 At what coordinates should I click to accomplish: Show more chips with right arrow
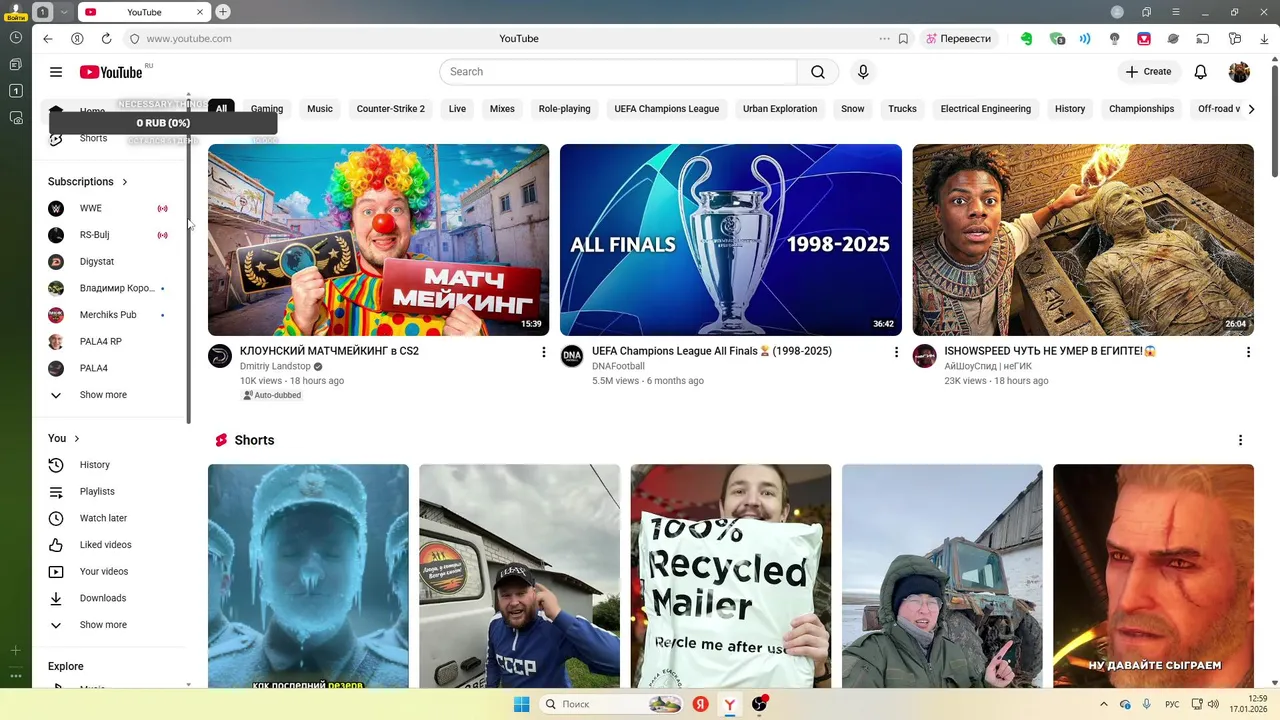[x=1251, y=109]
